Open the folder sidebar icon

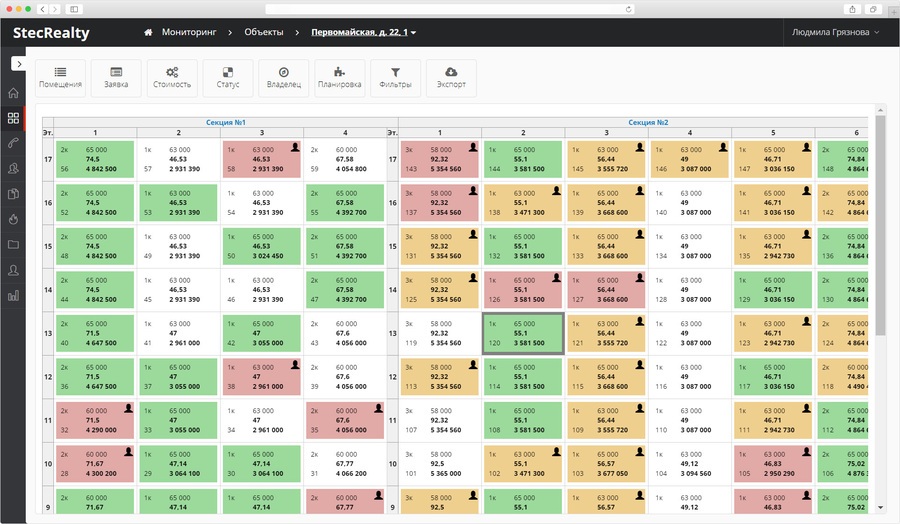click(x=13, y=244)
